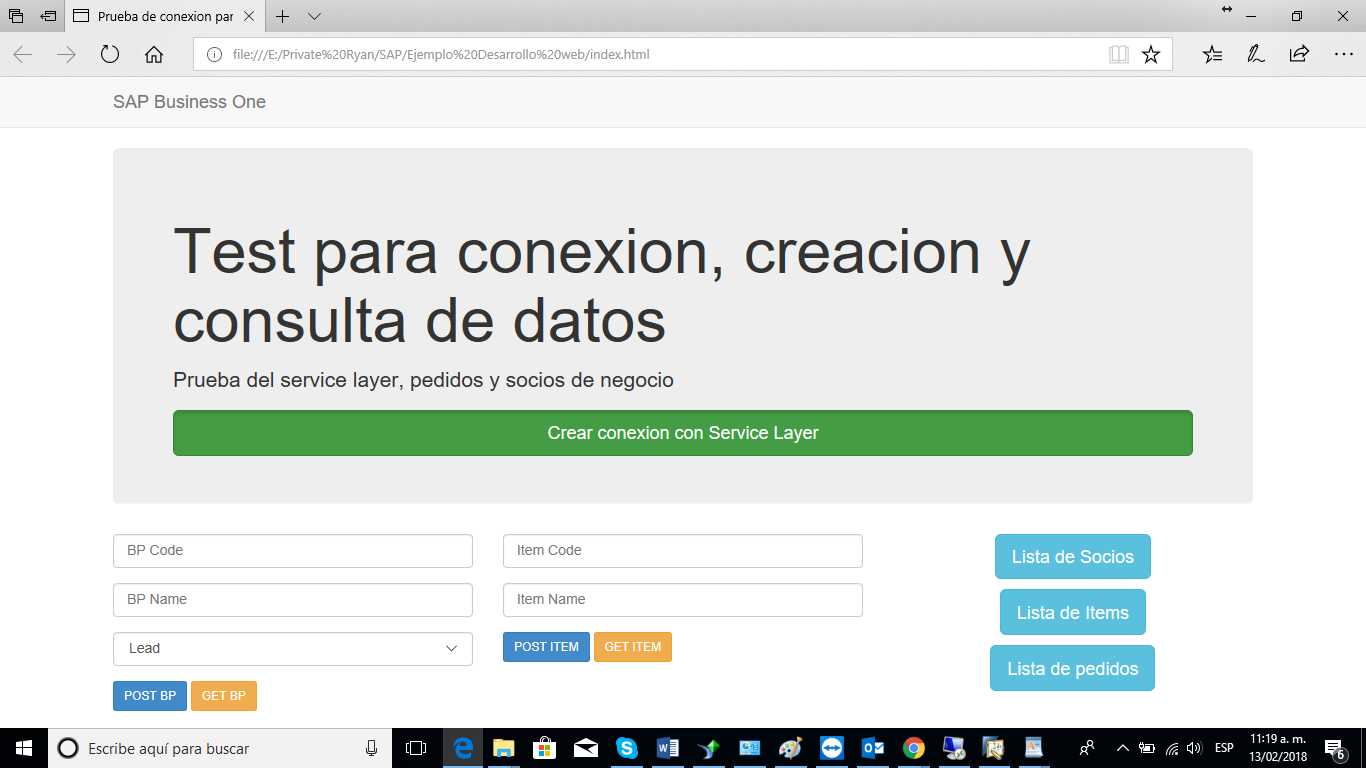Viewport: 1366px width, 768px height.
Task: Switch to Reading view
Action: pos(1119,54)
